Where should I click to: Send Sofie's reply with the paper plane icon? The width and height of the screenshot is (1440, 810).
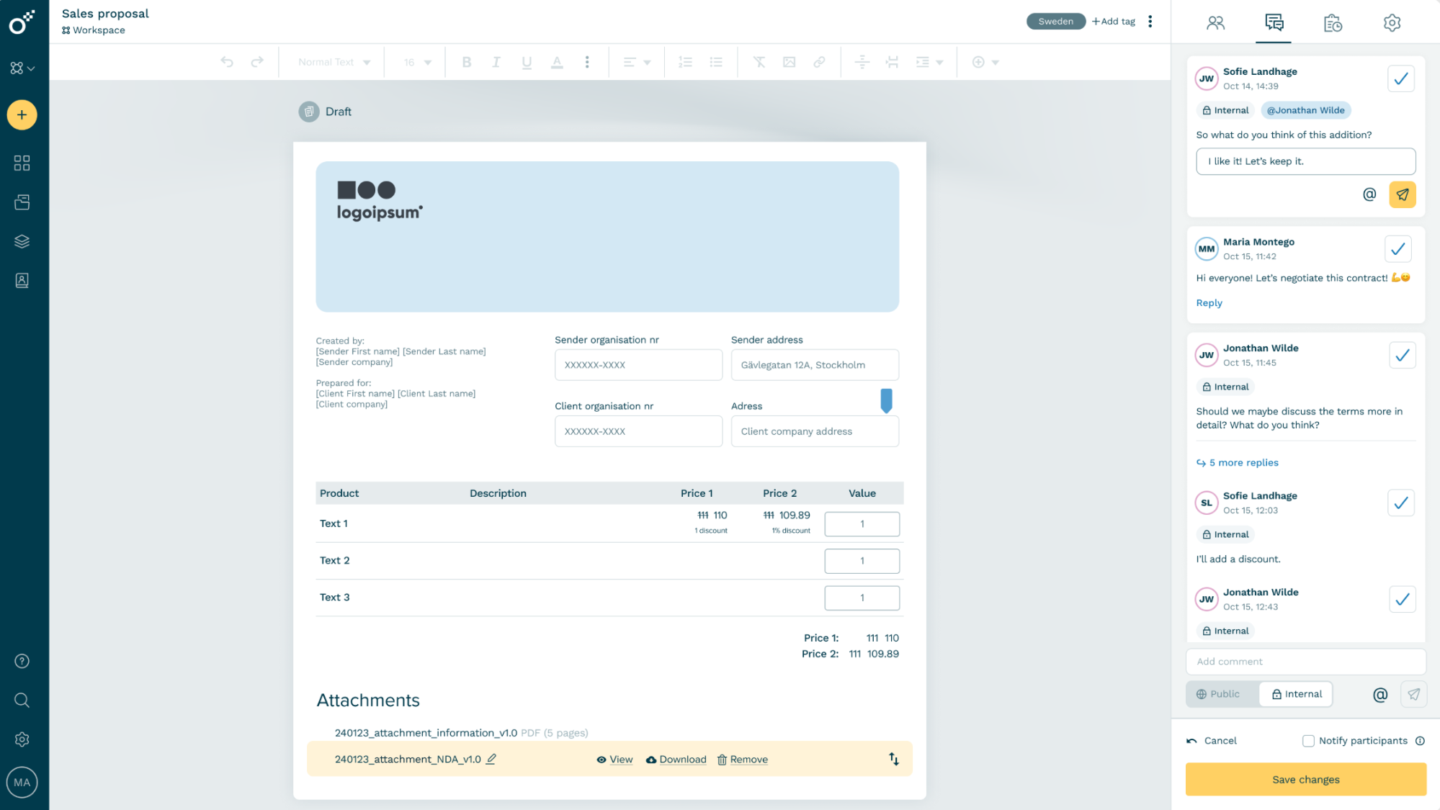point(1402,194)
